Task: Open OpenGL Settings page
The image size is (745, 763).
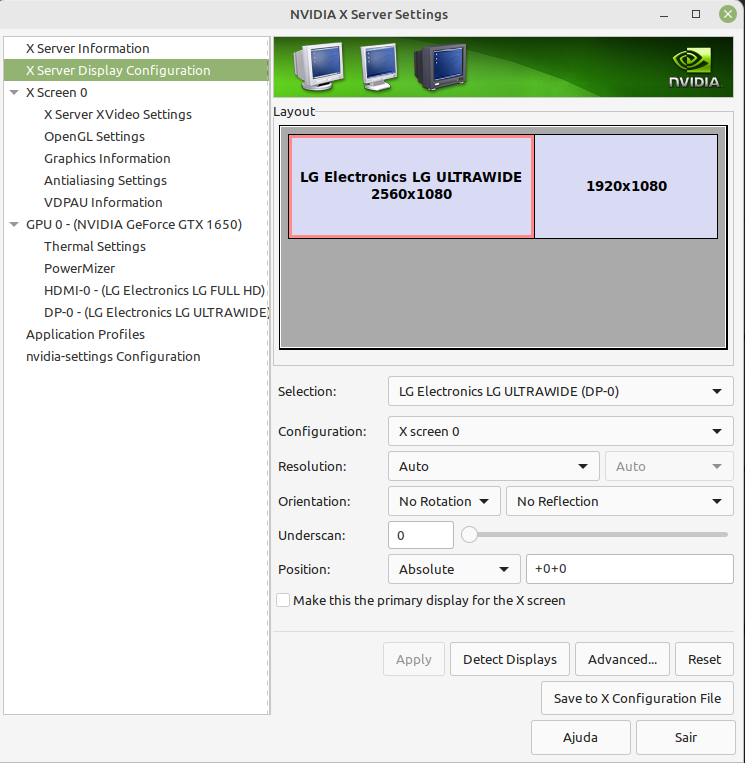Action: pos(94,136)
